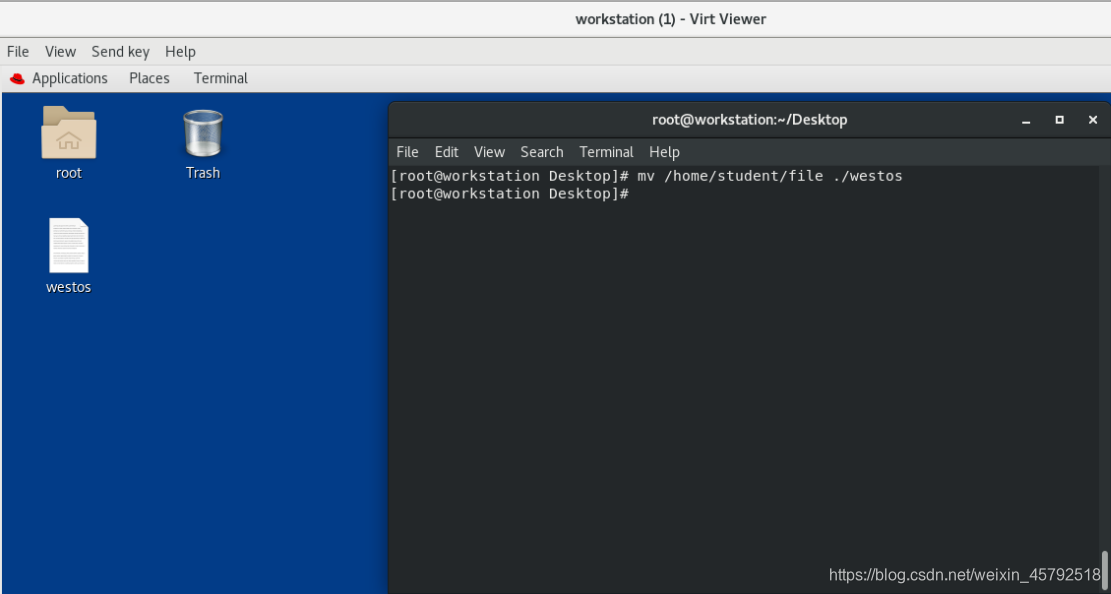Open the Terminal menu in the terminal window

coord(606,152)
